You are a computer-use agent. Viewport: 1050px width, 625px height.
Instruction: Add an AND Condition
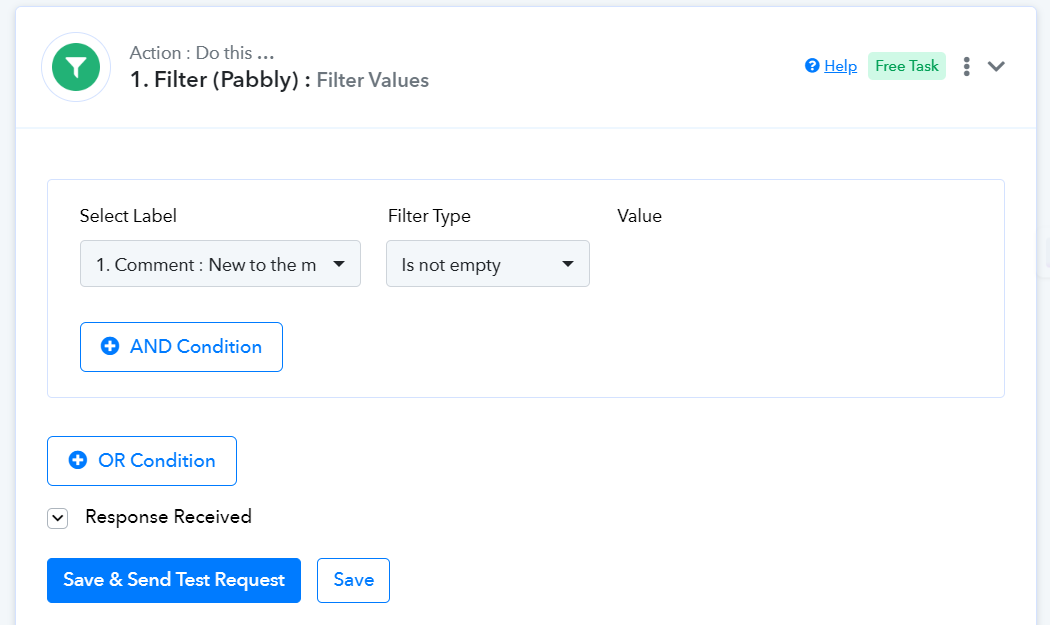[x=181, y=347]
